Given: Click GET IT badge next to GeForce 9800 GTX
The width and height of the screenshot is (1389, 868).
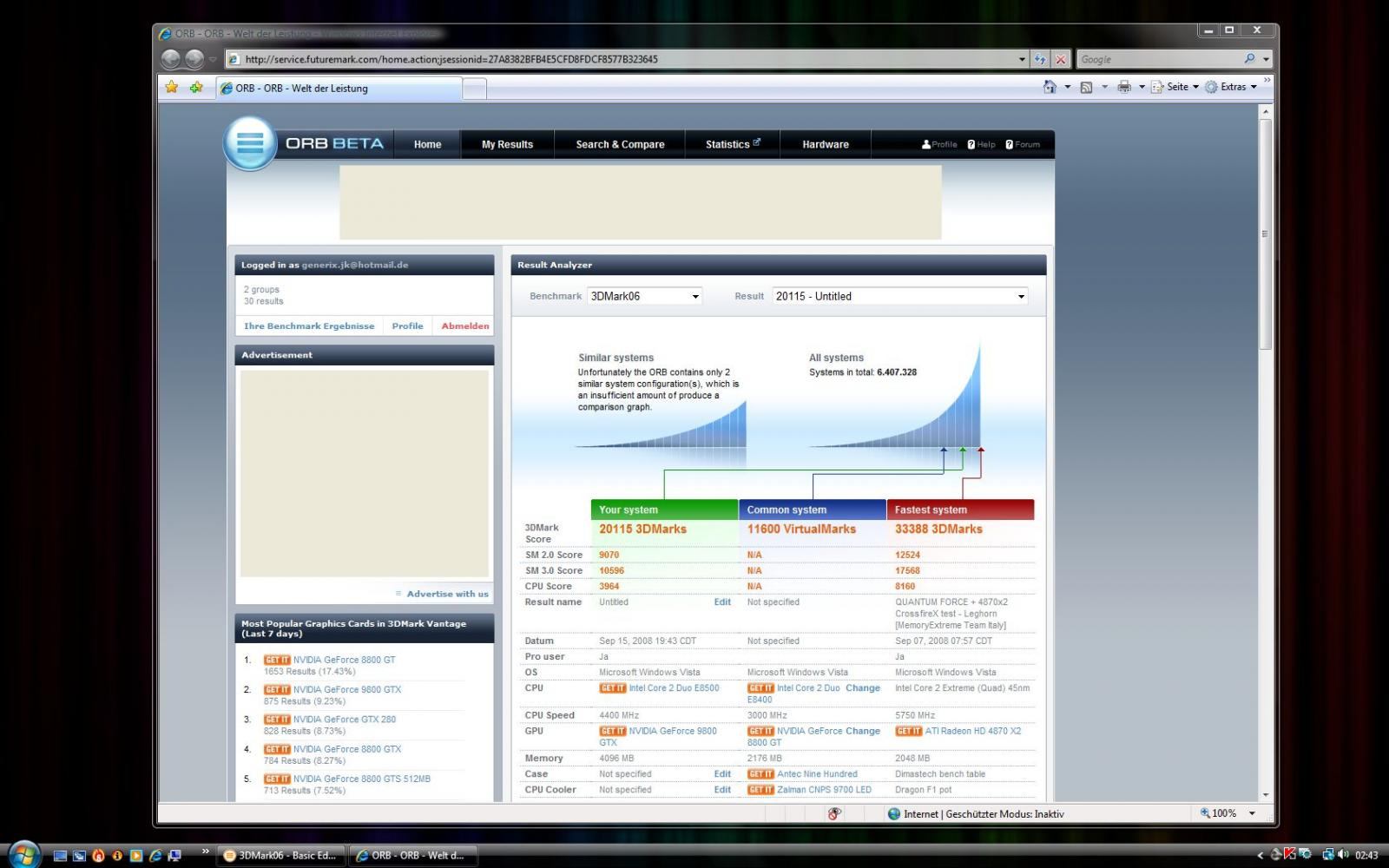Looking at the screenshot, I should click(277, 689).
